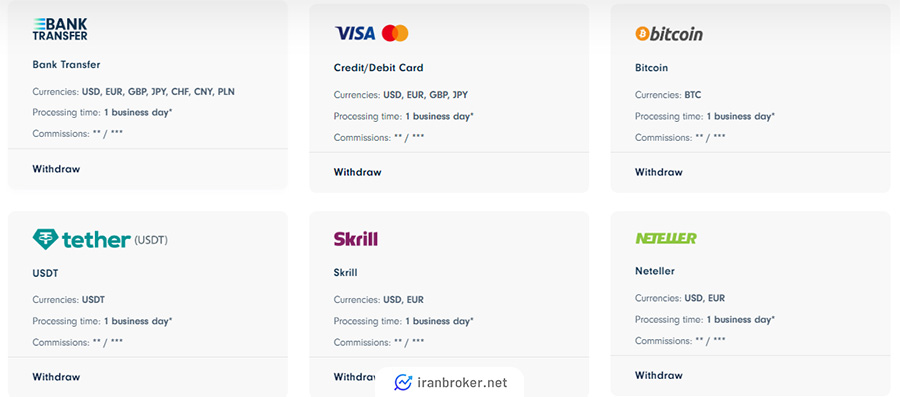Click the Bank Transfer logo icon
The image size is (900, 397).
(60, 29)
